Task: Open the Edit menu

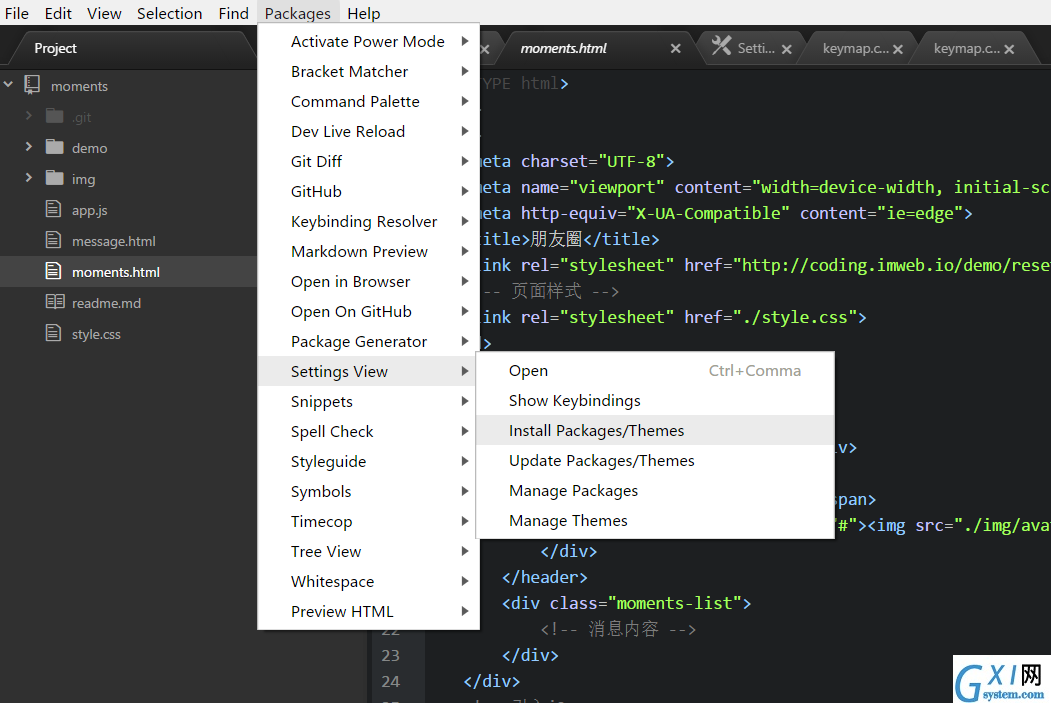Action: coord(58,13)
